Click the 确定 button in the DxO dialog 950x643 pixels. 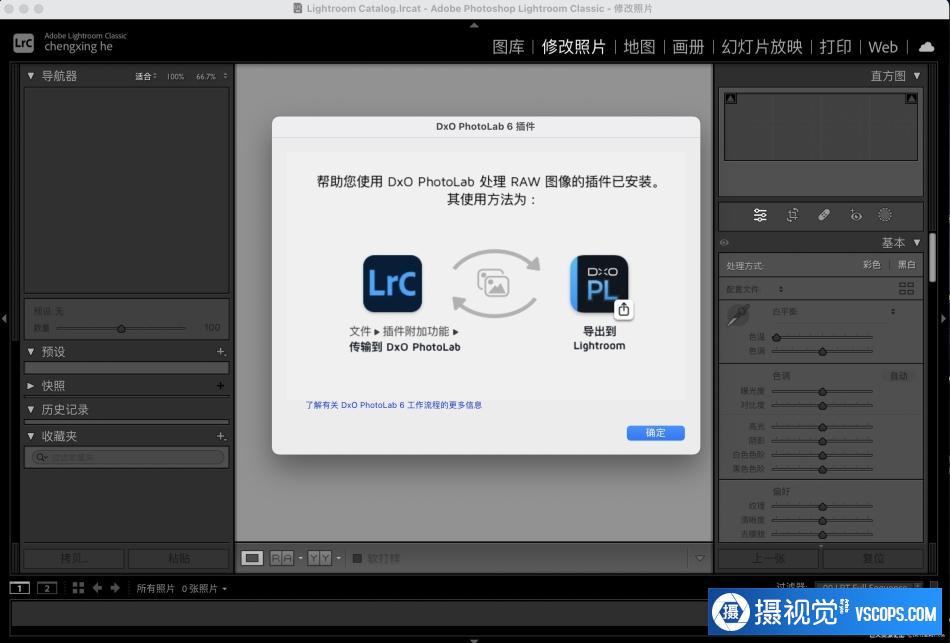[655, 433]
